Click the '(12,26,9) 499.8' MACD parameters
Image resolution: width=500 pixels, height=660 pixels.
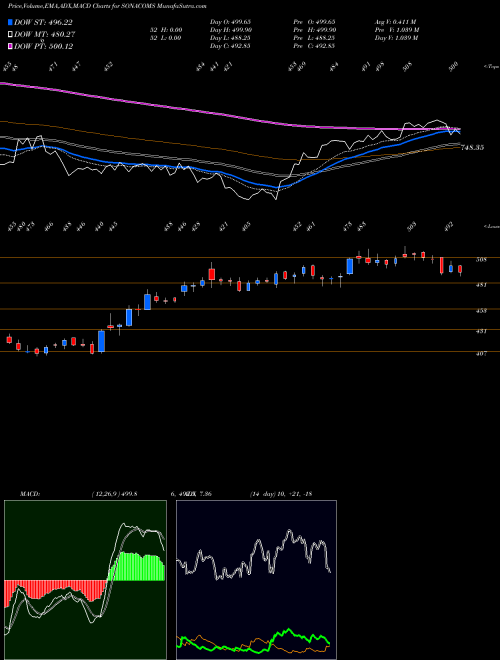tap(114, 494)
